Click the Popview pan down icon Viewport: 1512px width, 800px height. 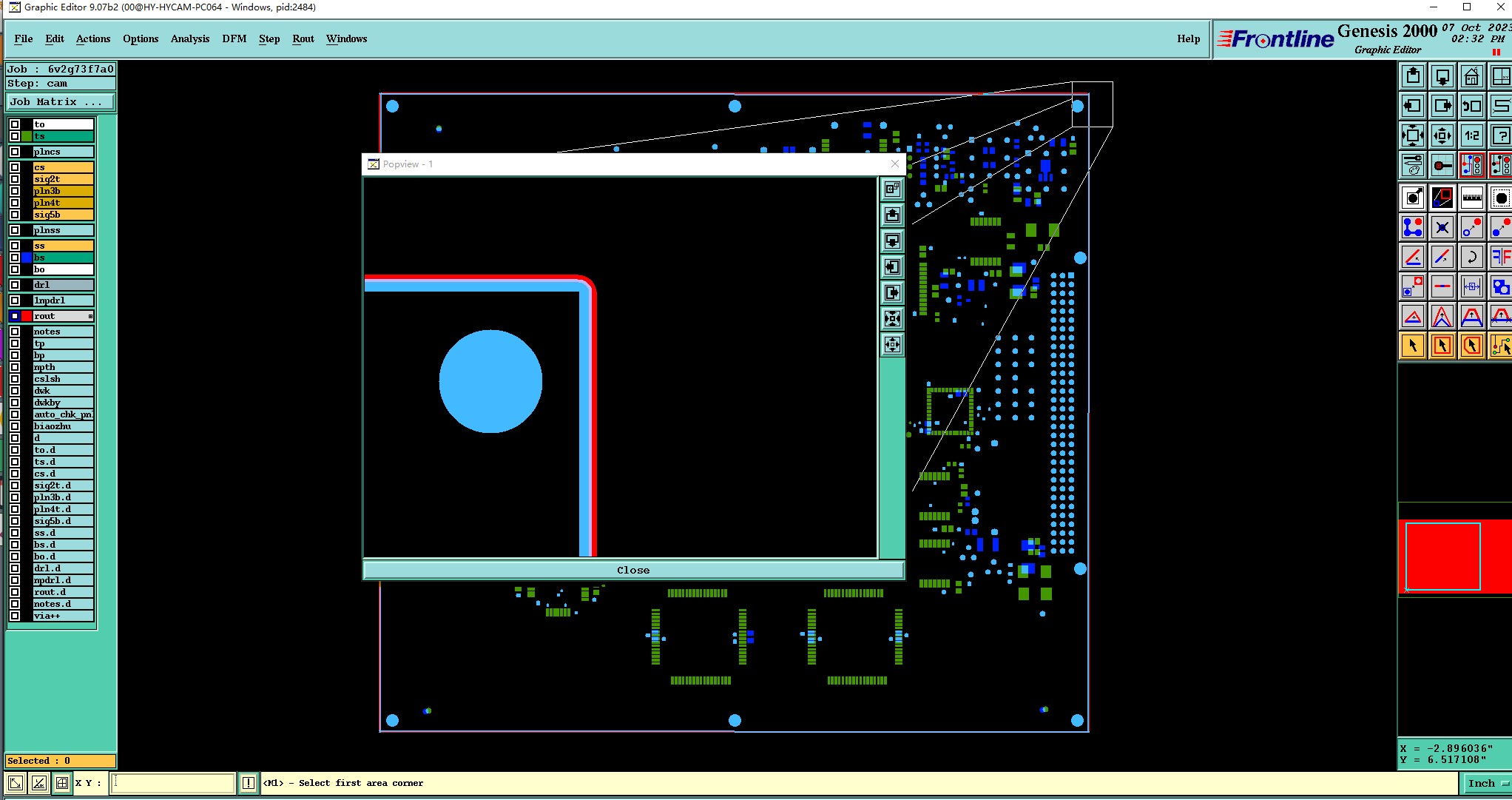[x=893, y=241]
